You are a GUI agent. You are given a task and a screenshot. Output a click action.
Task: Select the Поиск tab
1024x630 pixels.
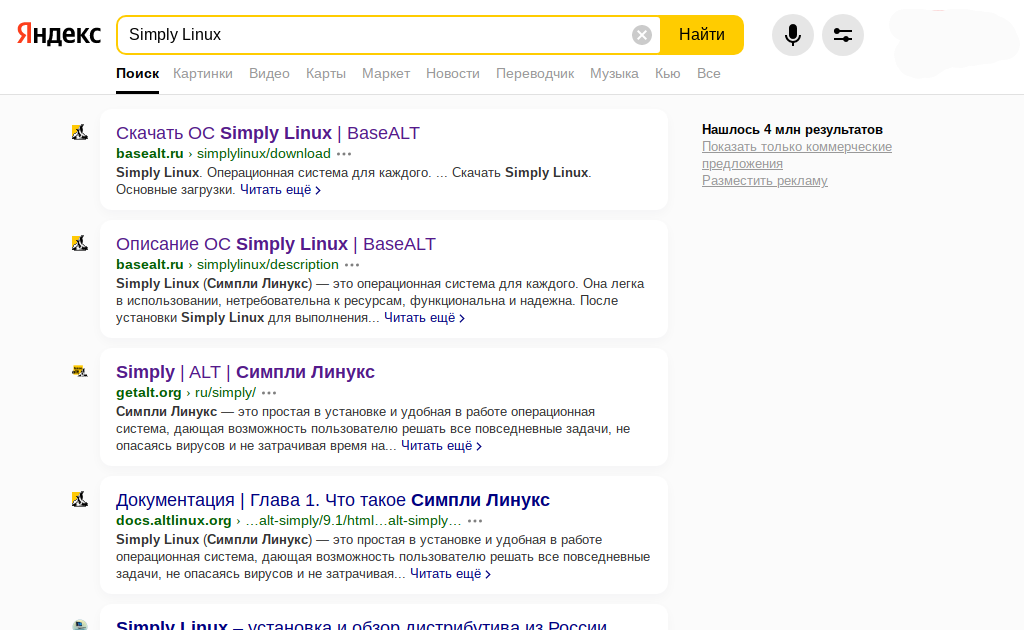click(x=137, y=74)
